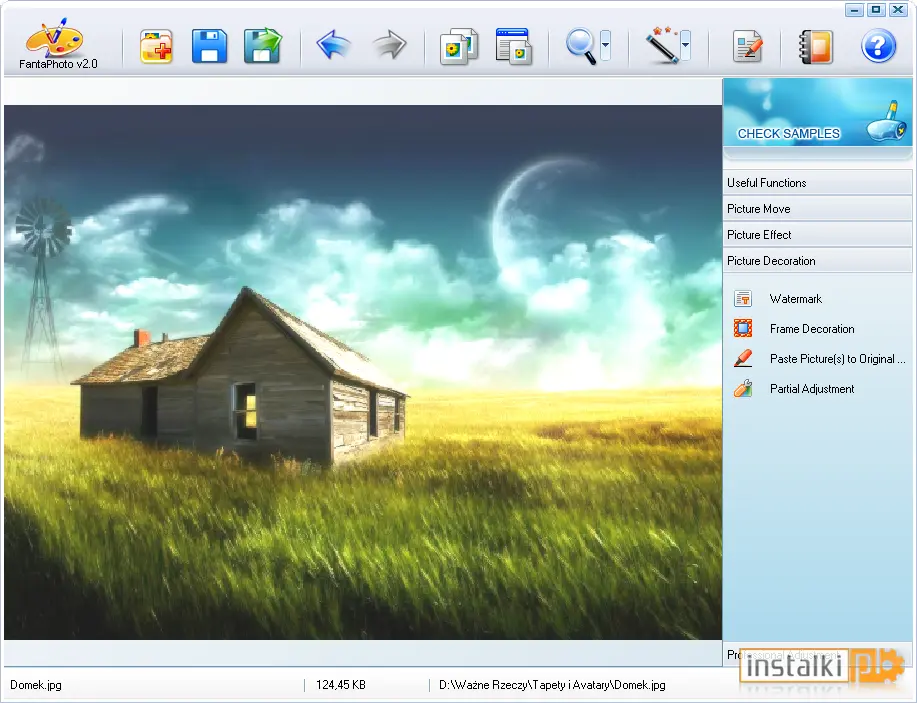Open the zoom dropdown arrow
The image size is (917, 703).
coord(606,45)
